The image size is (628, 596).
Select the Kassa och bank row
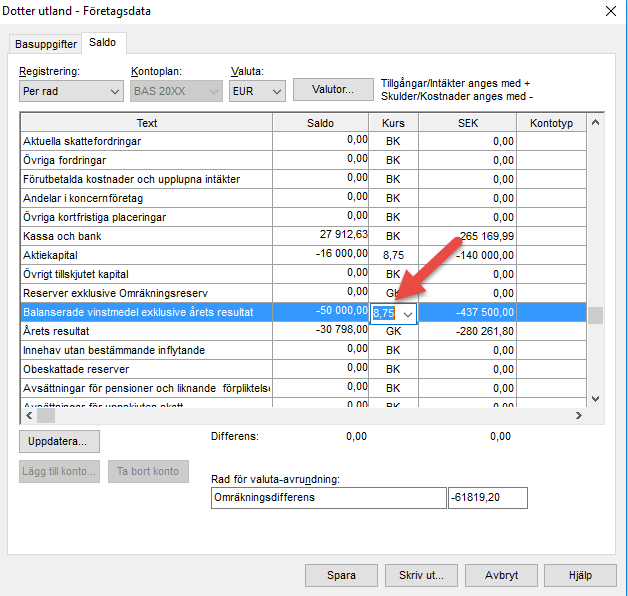pyautogui.click(x=146, y=236)
